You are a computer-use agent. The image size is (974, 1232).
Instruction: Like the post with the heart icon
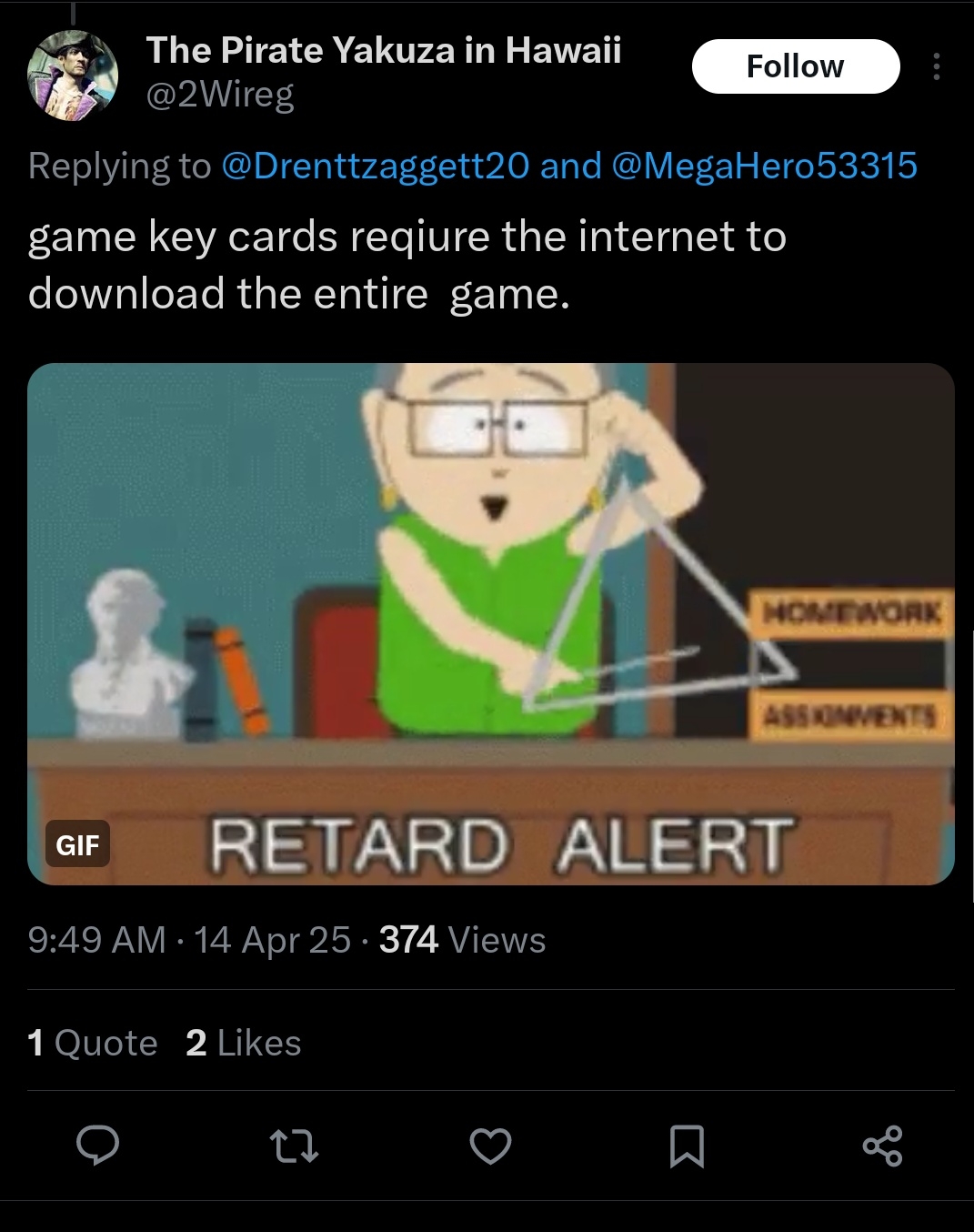click(490, 1146)
